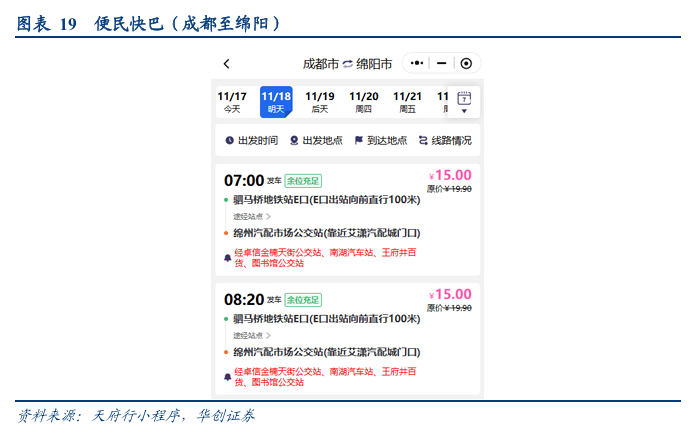Open the 到达地点 arrival location filter
699x433 pixels.
(x=380, y=141)
